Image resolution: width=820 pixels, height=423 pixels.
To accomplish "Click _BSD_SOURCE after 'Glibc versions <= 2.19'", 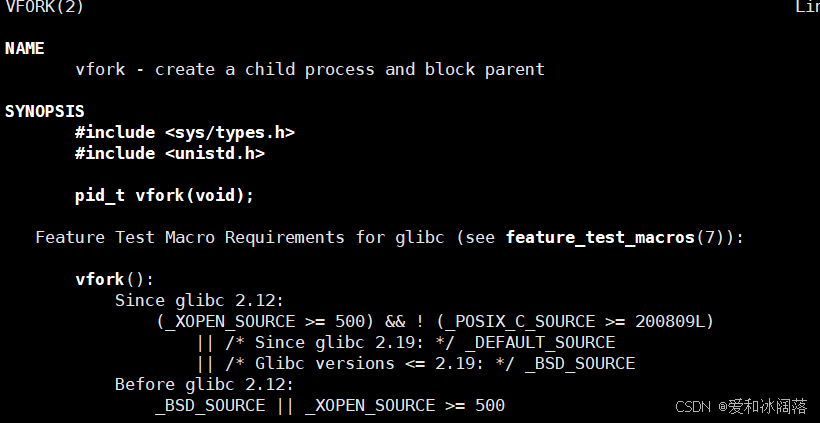I will (x=580, y=364).
